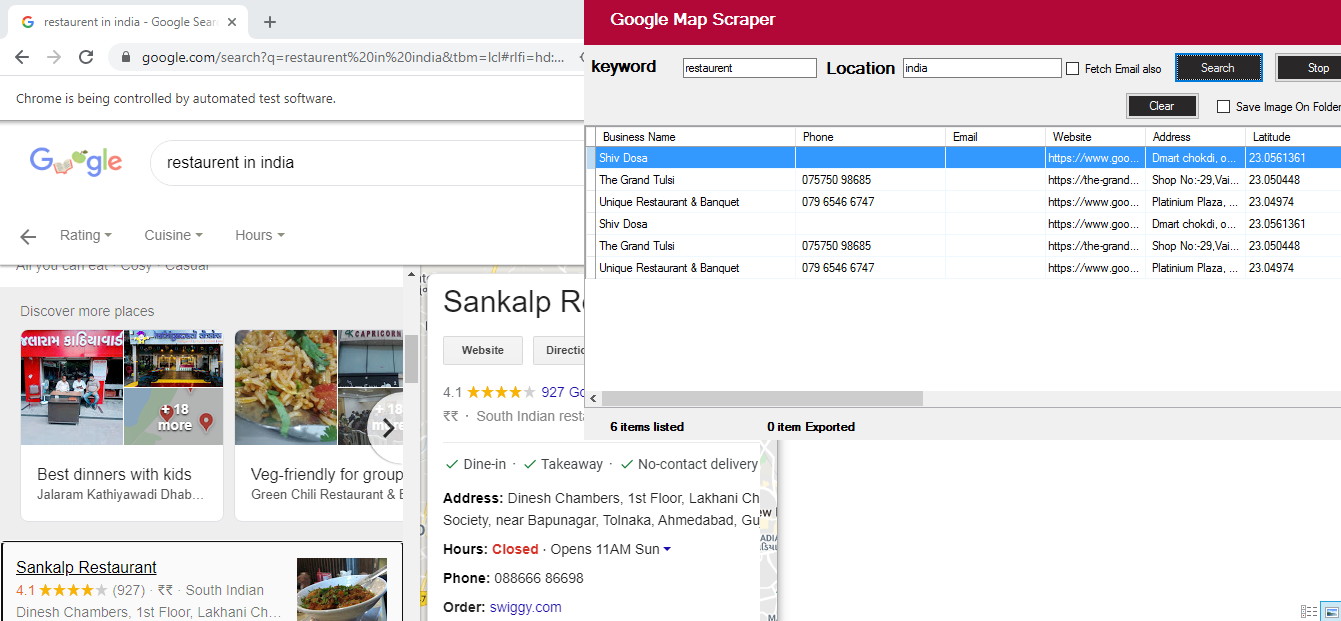
Task: Click Platinium Plaza address cell in third row
Action: [x=1195, y=202]
